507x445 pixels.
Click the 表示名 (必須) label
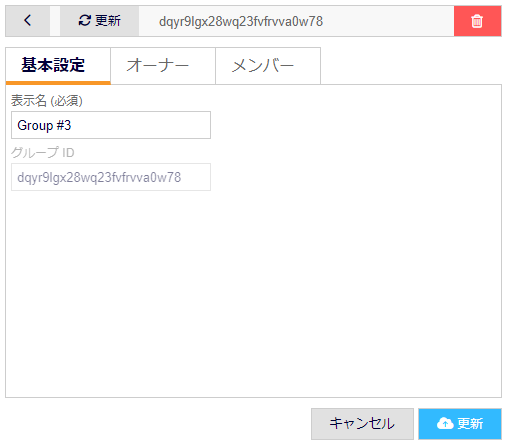47,100
